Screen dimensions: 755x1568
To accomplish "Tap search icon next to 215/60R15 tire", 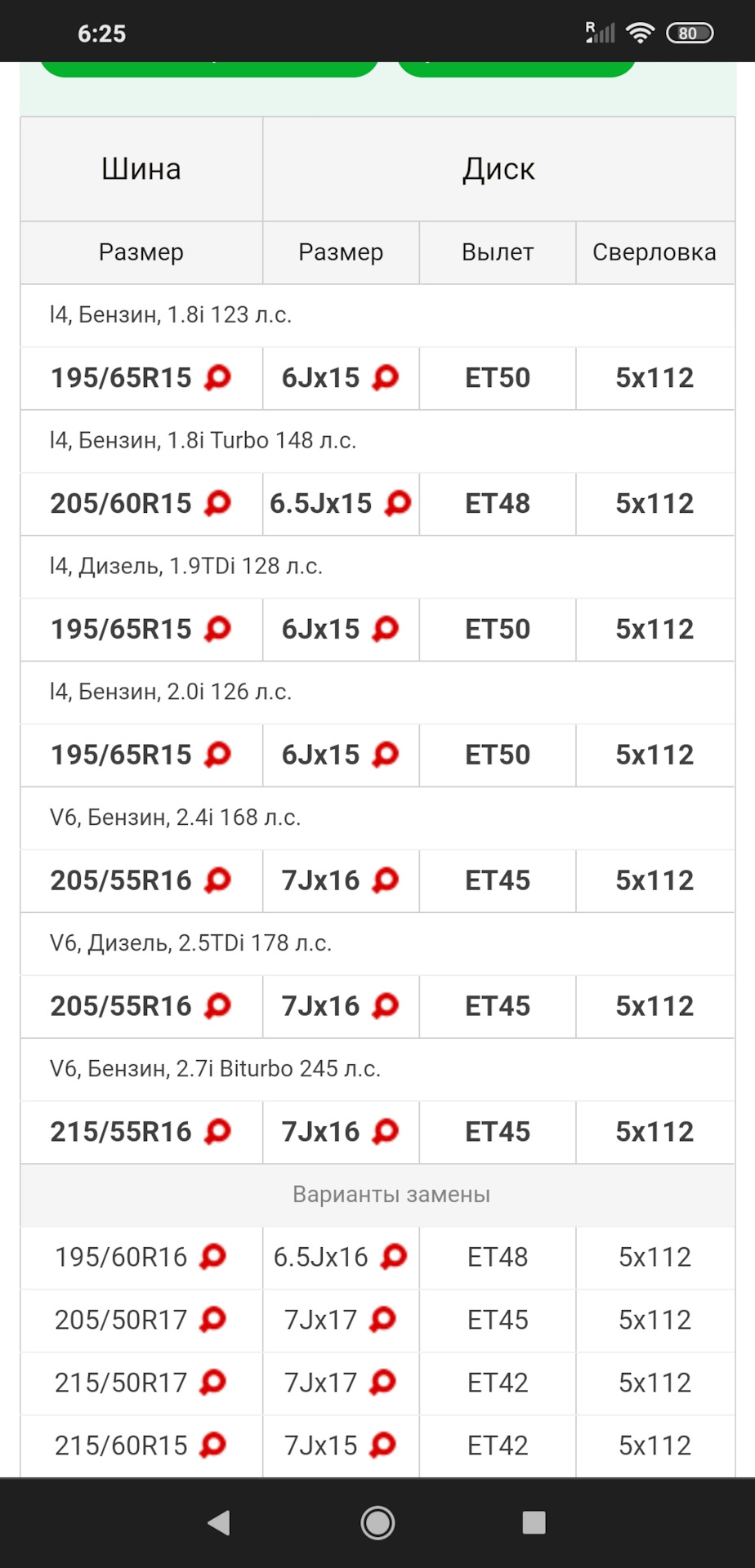I will (213, 1445).
